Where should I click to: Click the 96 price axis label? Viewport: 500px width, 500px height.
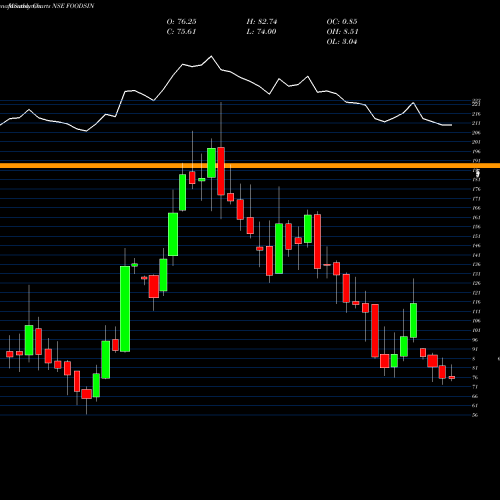coord(475,340)
